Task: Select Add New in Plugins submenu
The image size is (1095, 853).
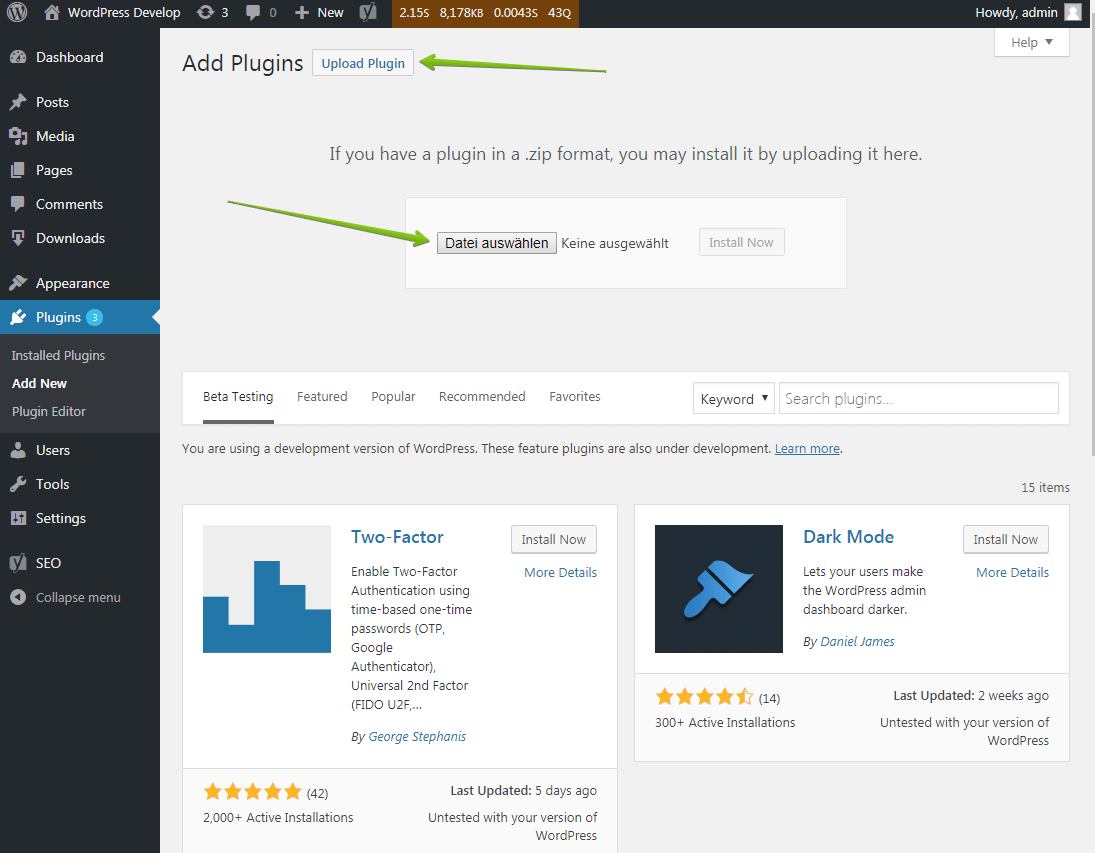Action: 39,384
